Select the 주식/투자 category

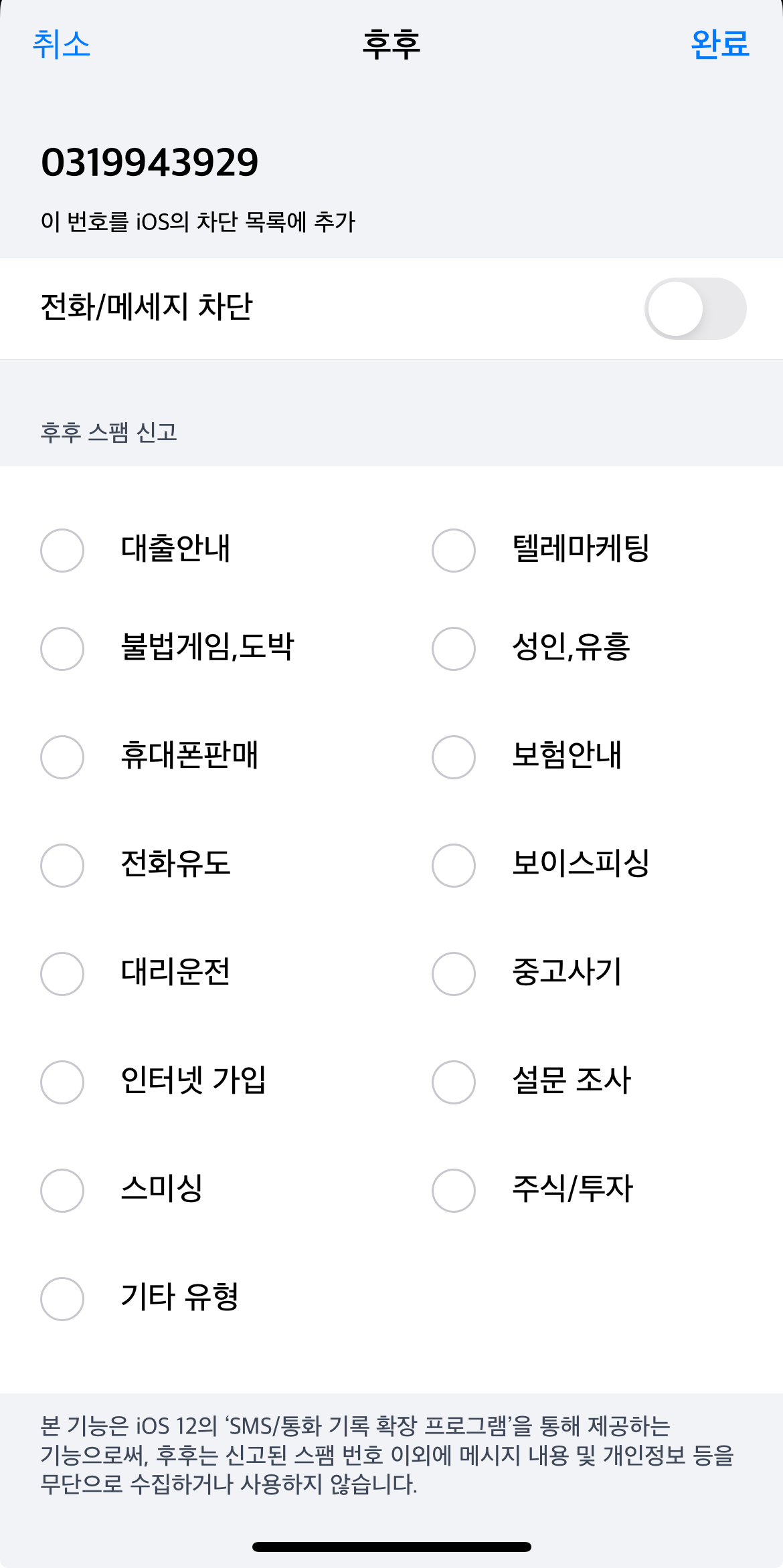pos(454,1191)
